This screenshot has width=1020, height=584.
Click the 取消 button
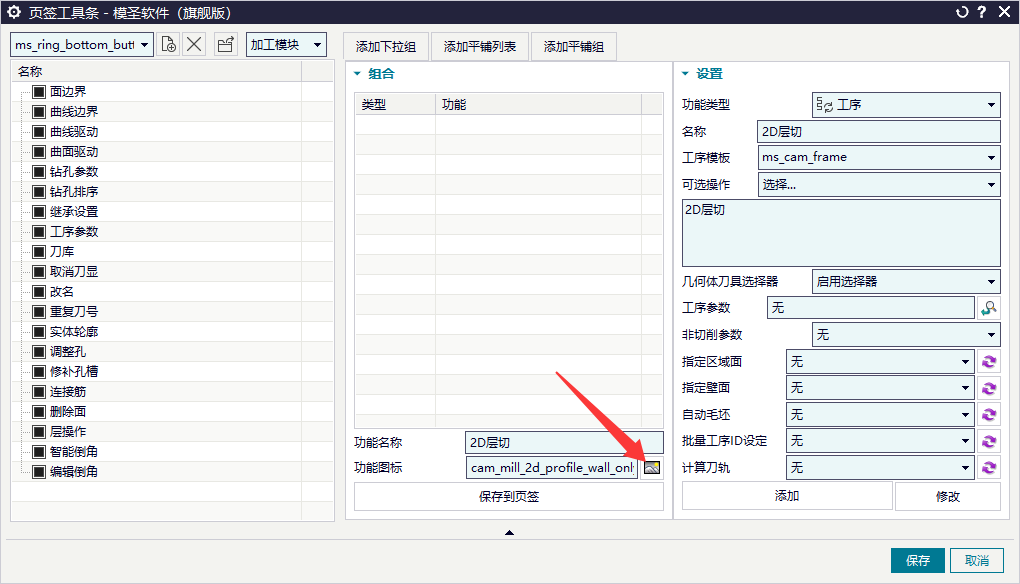976,560
